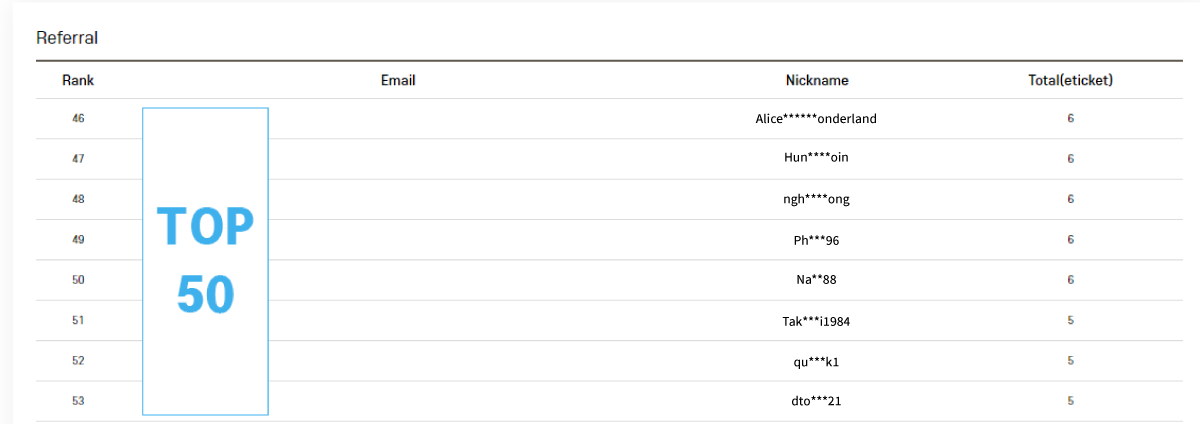The image size is (1200, 443).
Task: Click rank number 46
Action: (x=78, y=118)
